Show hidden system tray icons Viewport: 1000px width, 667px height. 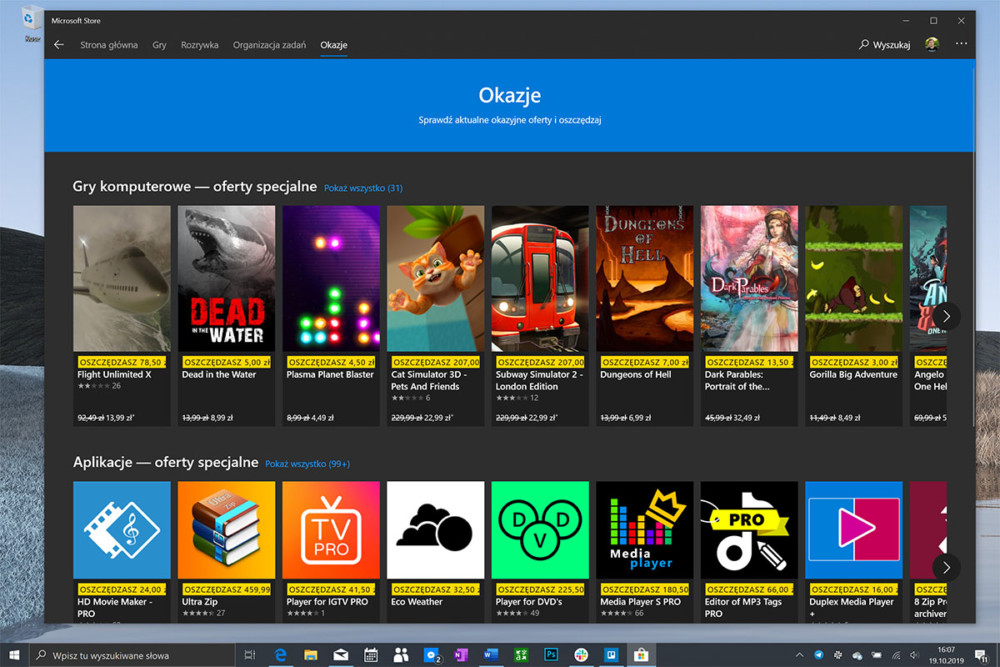pos(799,655)
